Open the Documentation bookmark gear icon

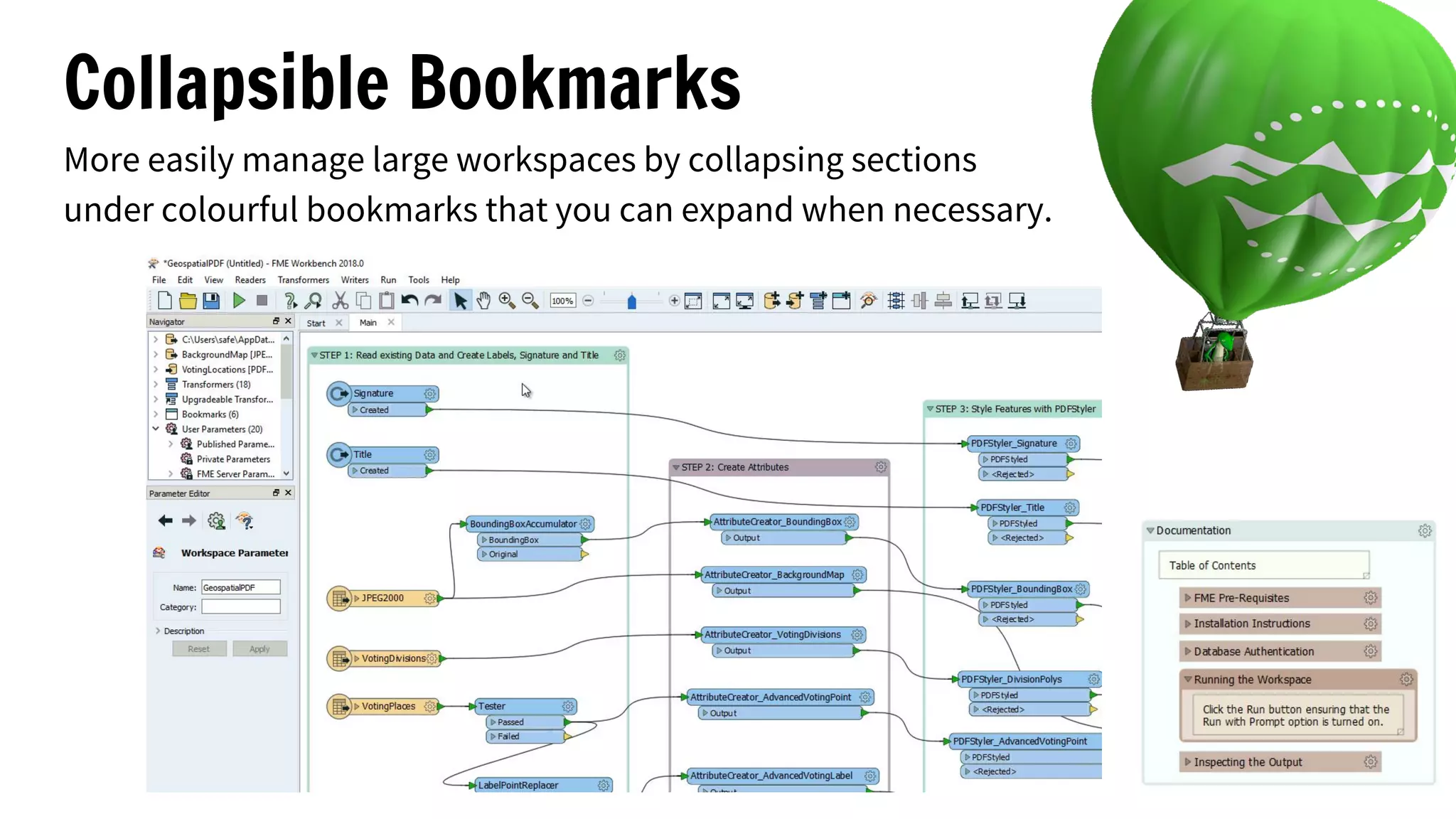(x=1425, y=530)
